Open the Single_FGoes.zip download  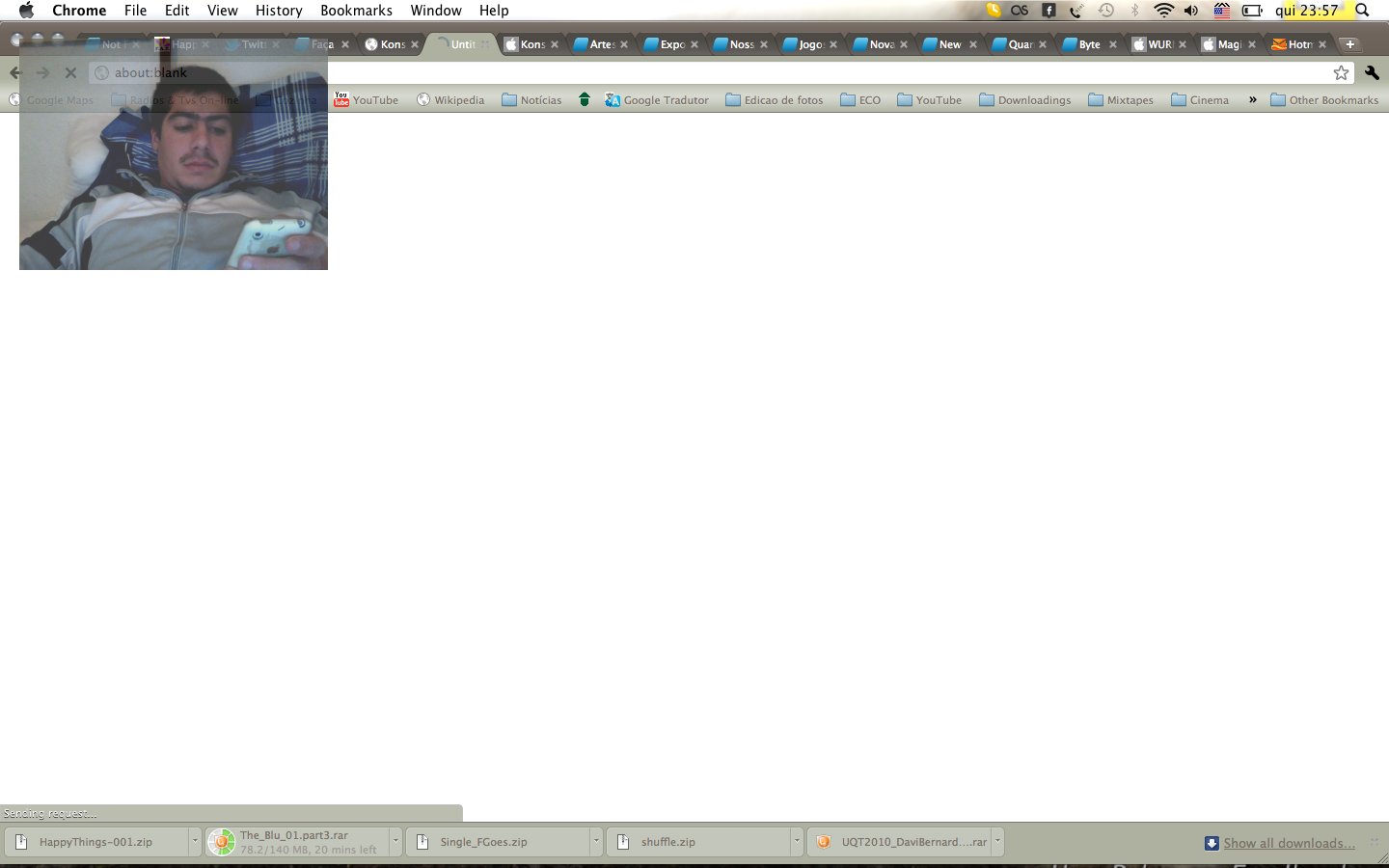[x=498, y=842]
